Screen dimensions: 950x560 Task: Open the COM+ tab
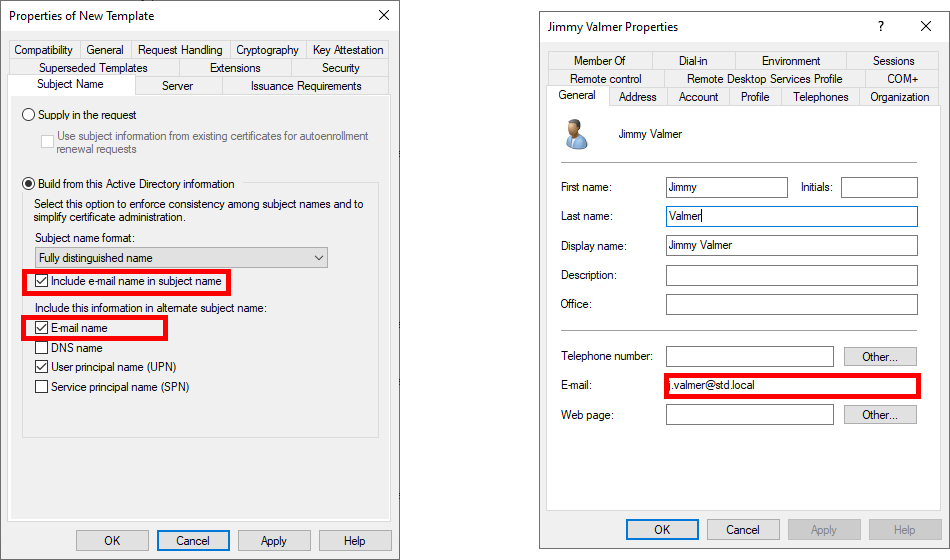click(903, 79)
